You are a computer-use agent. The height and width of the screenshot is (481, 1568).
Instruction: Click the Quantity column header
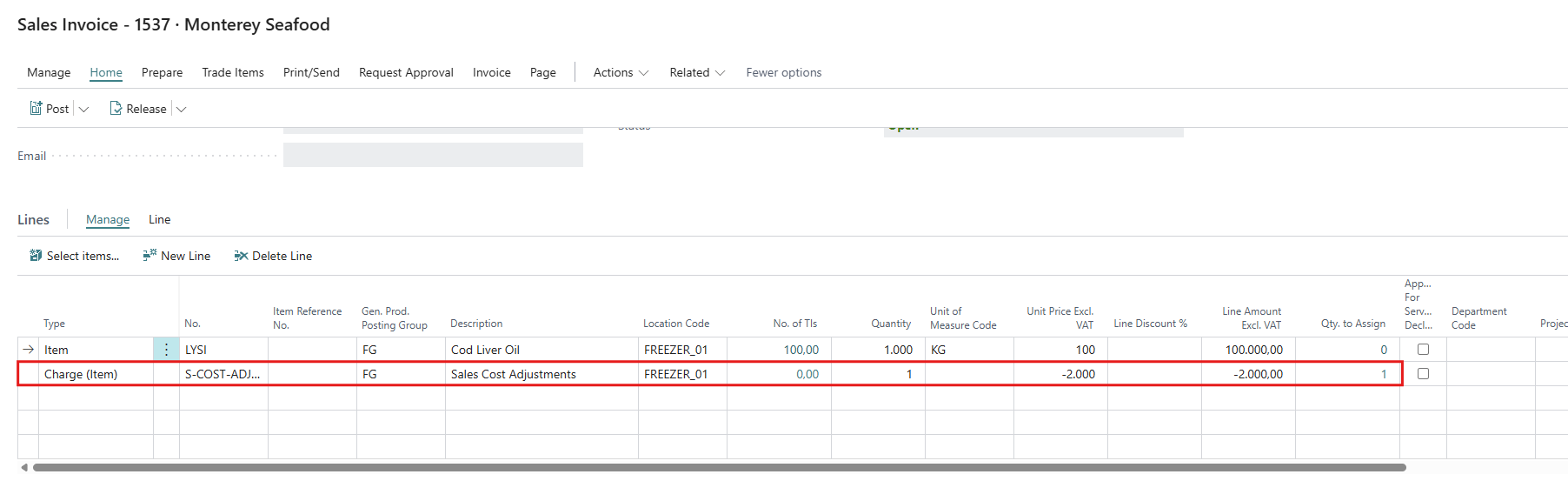point(891,324)
